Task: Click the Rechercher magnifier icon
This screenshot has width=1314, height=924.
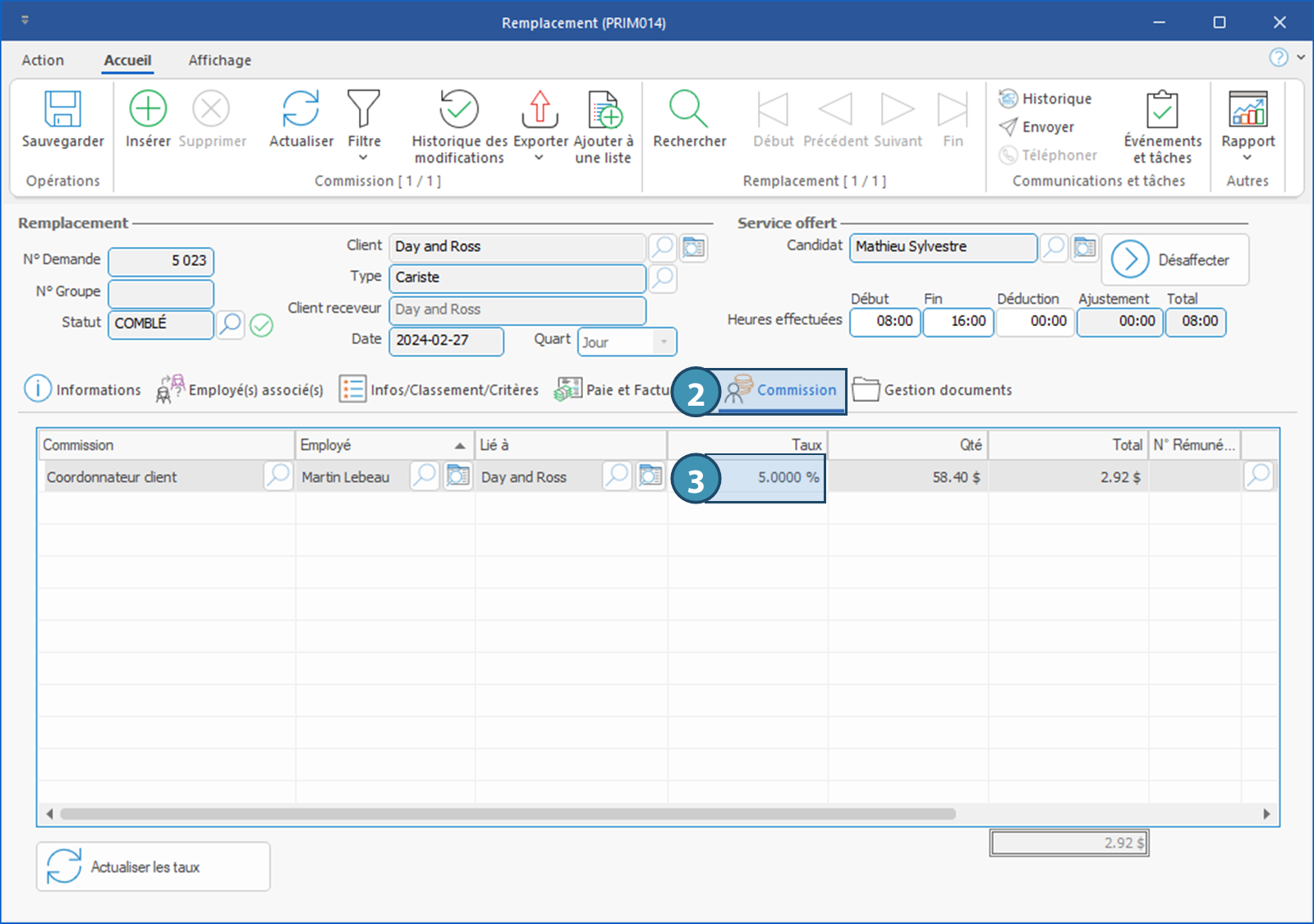Action: click(688, 109)
